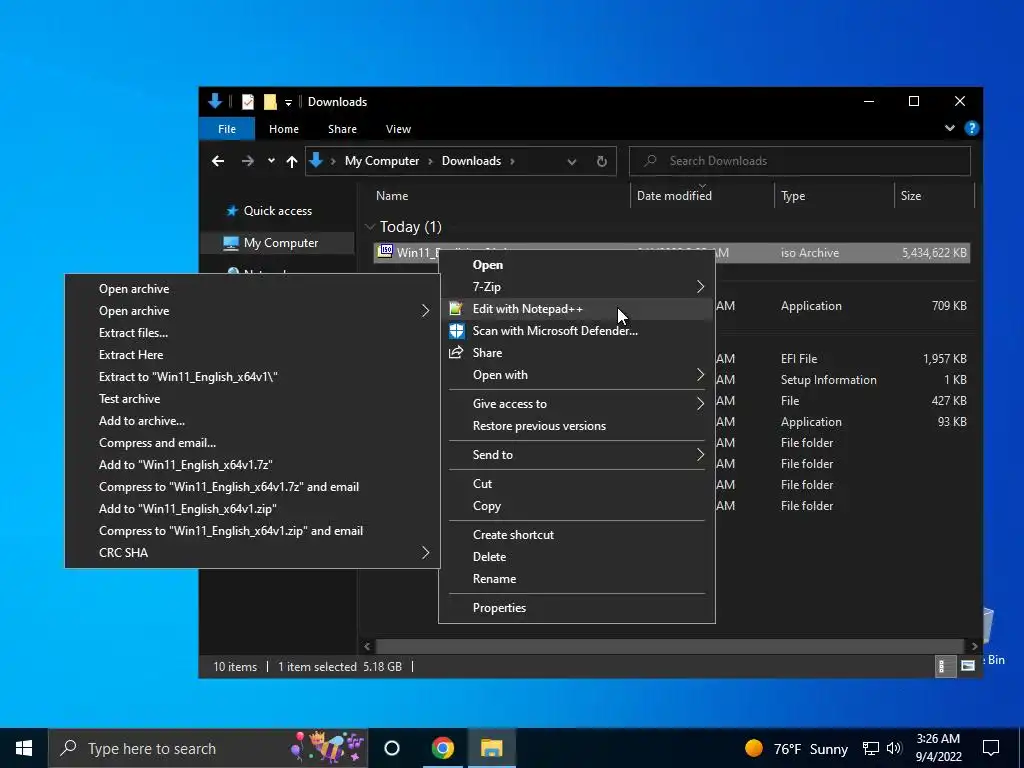Expand the Give access to submenu

click(700, 404)
